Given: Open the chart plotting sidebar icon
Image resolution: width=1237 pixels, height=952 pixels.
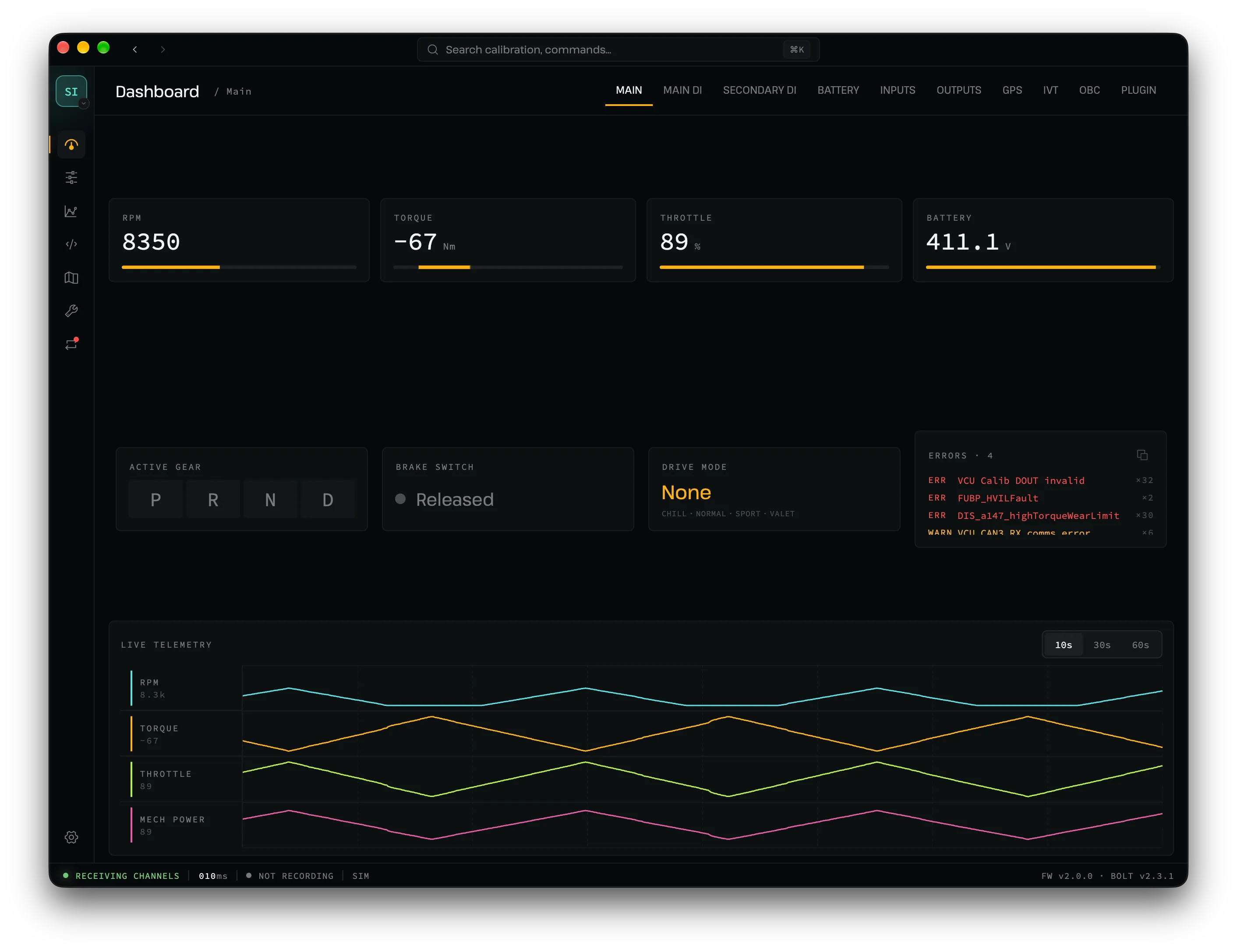Looking at the screenshot, I should tap(71, 211).
